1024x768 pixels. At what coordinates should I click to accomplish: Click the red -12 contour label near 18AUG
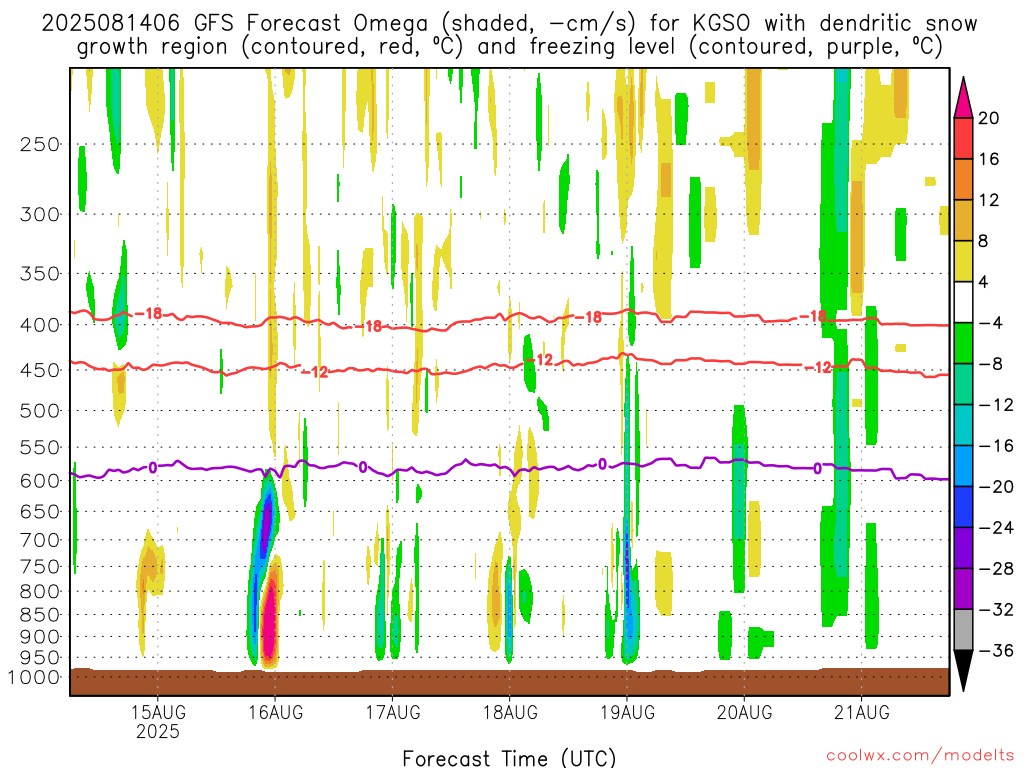[540, 360]
